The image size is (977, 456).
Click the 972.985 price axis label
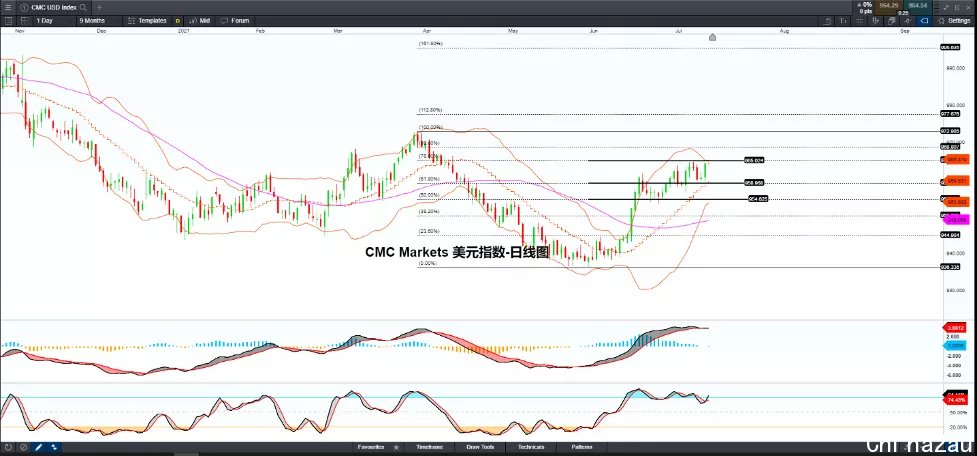(950, 131)
